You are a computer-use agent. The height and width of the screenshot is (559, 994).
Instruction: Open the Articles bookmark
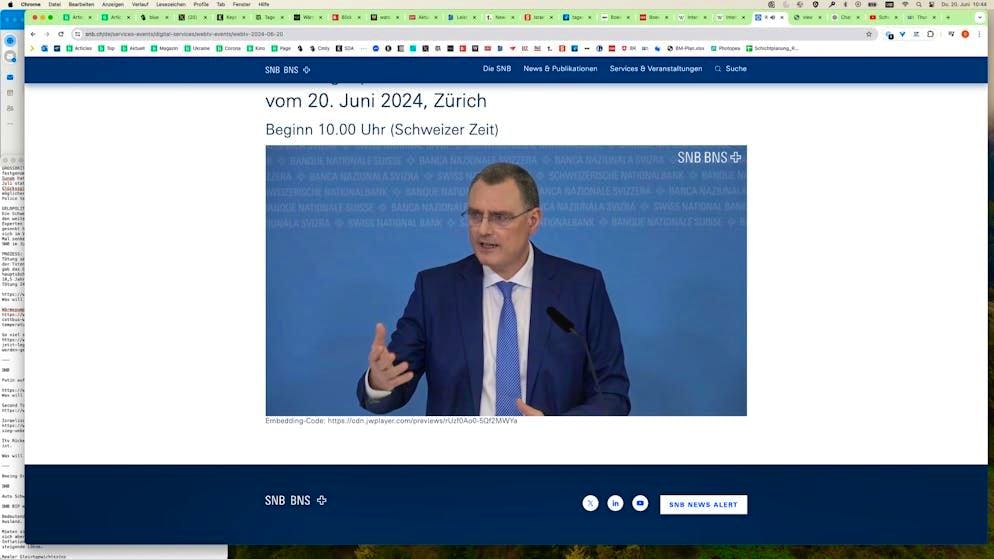(x=79, y=48)
